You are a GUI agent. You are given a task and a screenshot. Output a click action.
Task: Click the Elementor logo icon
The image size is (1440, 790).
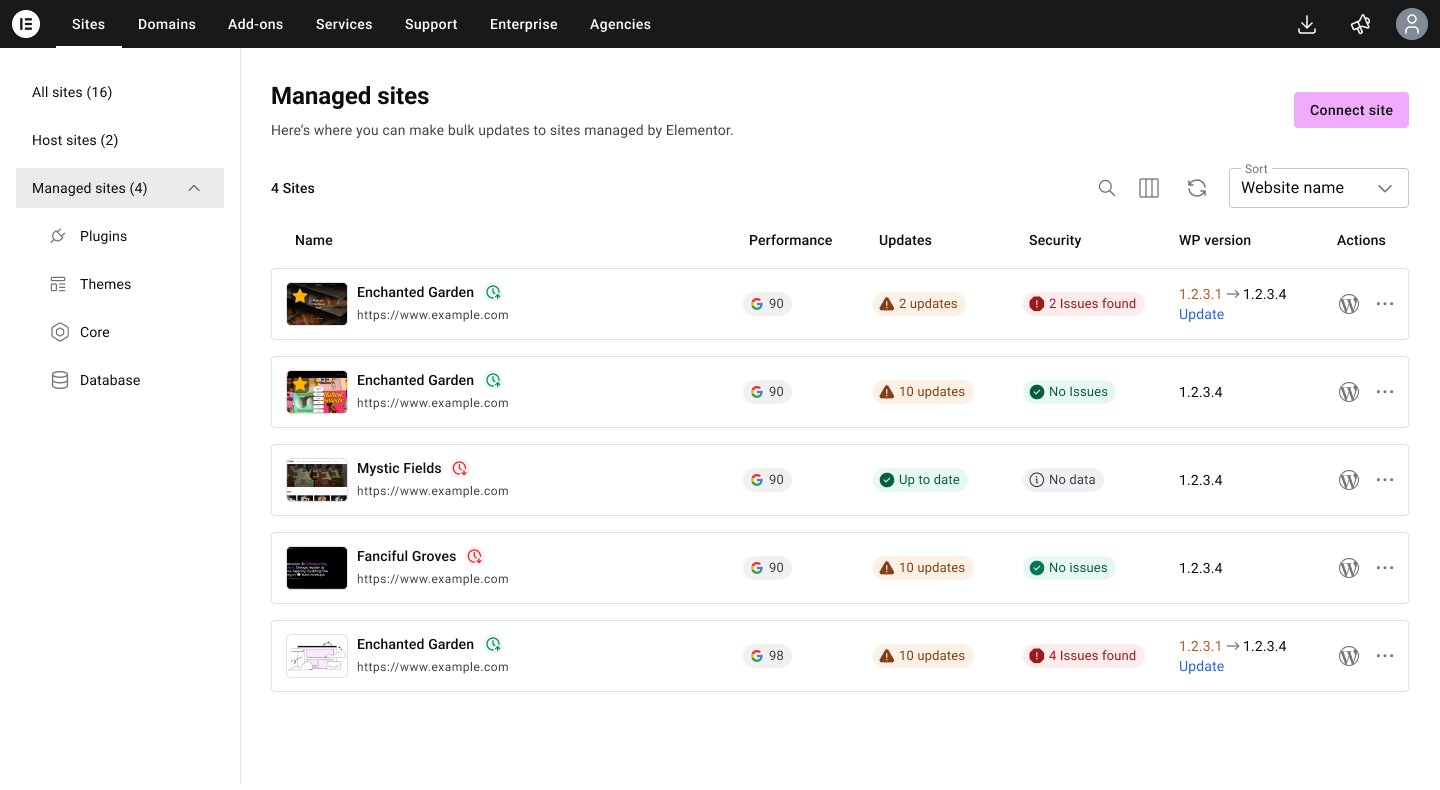pos(26,24)
